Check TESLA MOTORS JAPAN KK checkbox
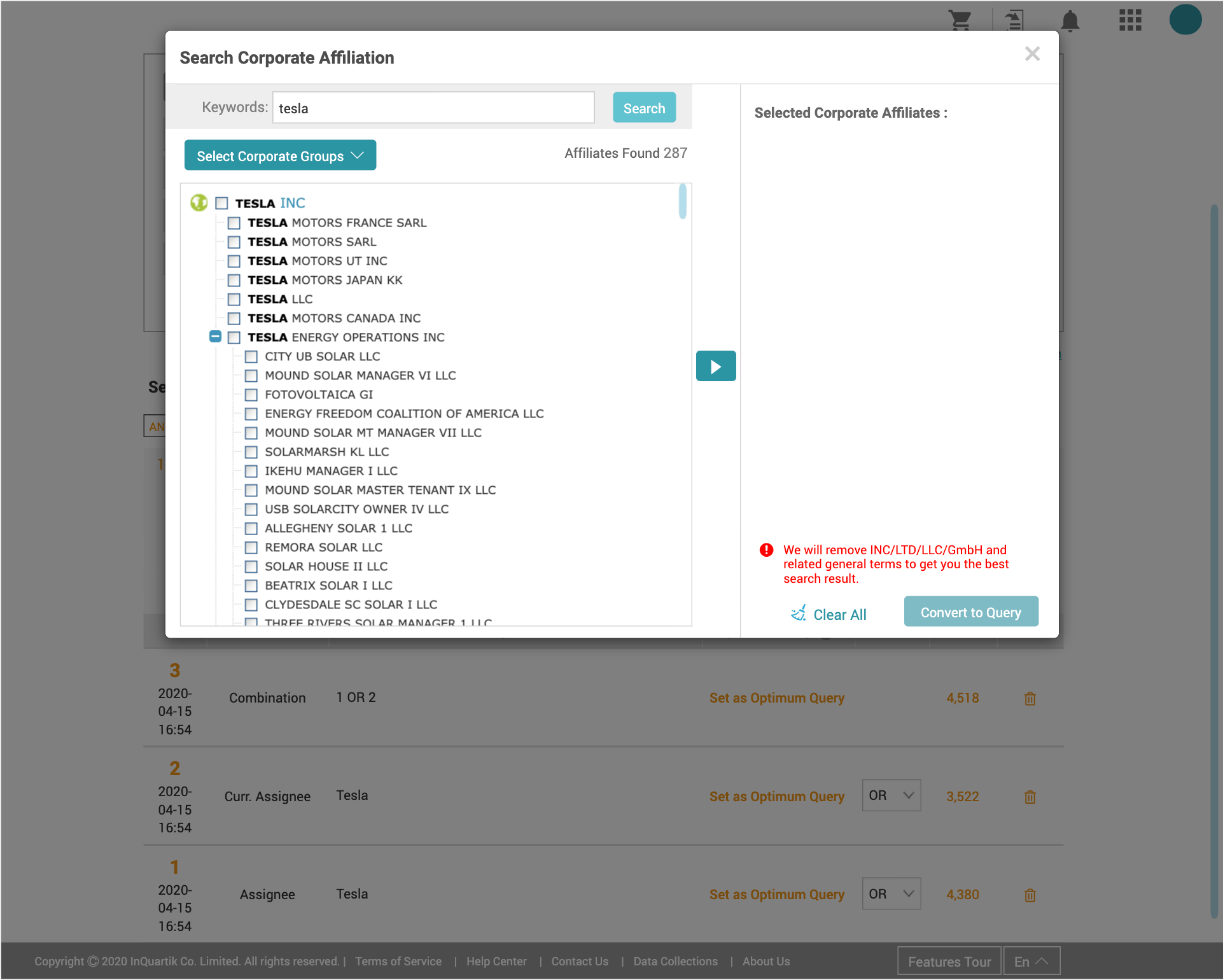 (234, 280)
